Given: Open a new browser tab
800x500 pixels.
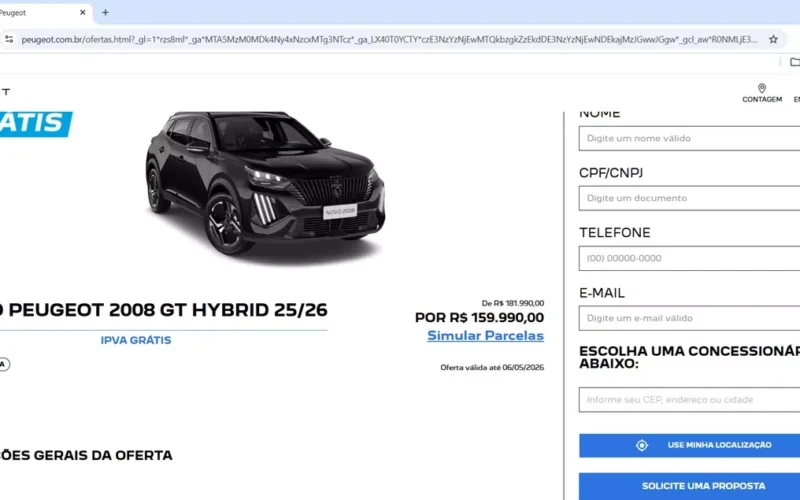Looking at the screenshot, I should point(105,12).
